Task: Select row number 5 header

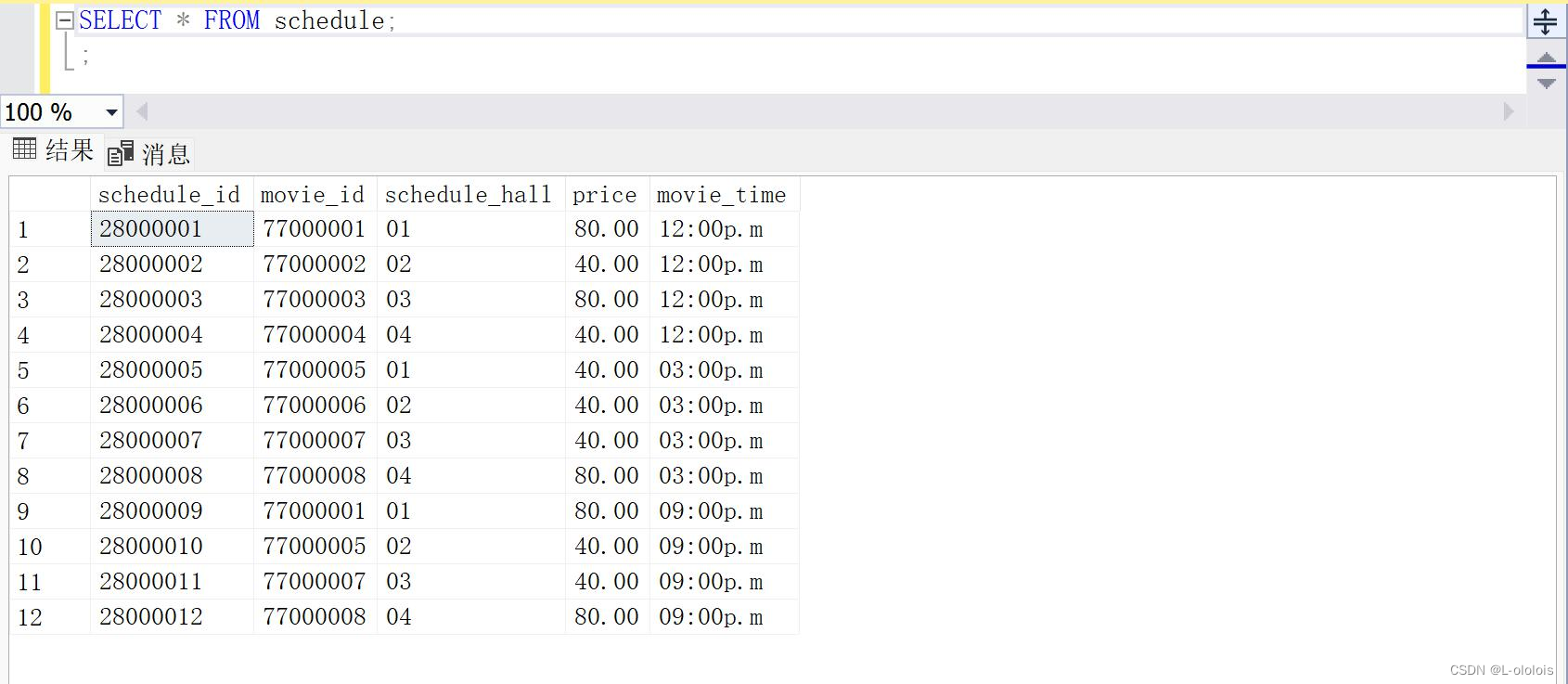Action: point(50,370)
